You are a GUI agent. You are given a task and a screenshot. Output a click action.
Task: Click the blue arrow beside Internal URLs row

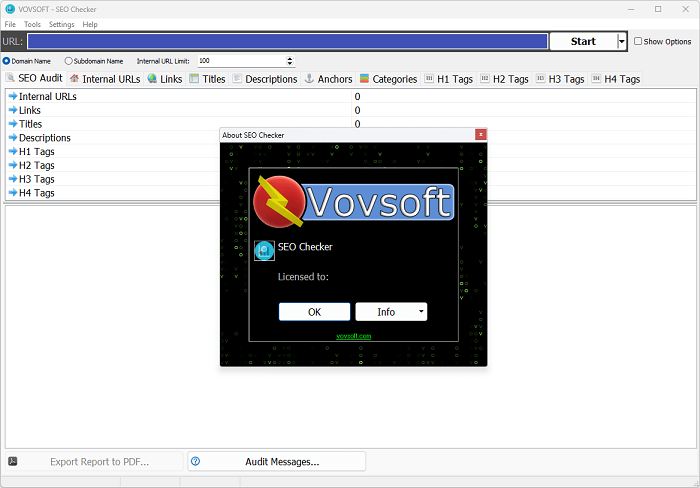tap(13, 96)
